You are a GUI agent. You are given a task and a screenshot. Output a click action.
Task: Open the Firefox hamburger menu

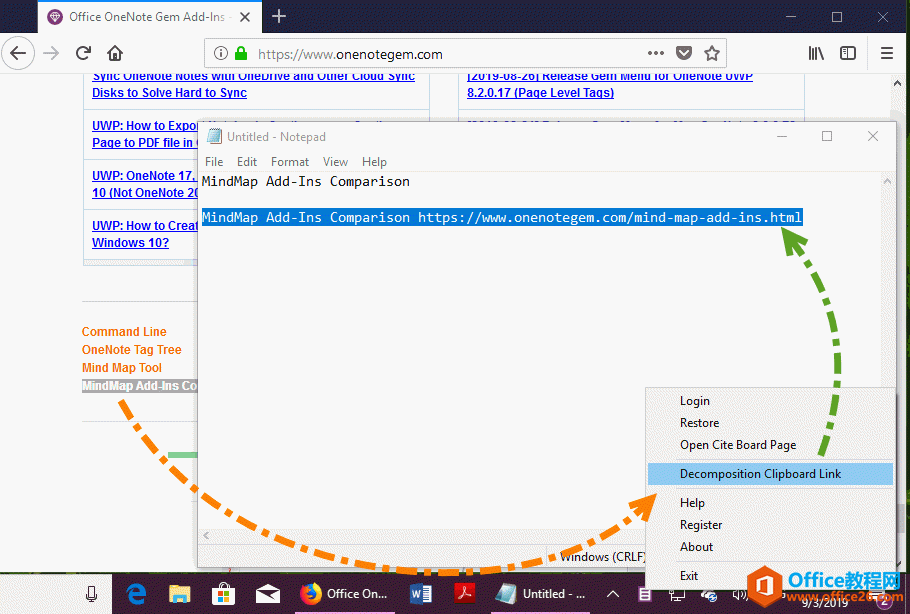(x=886, y=54)
